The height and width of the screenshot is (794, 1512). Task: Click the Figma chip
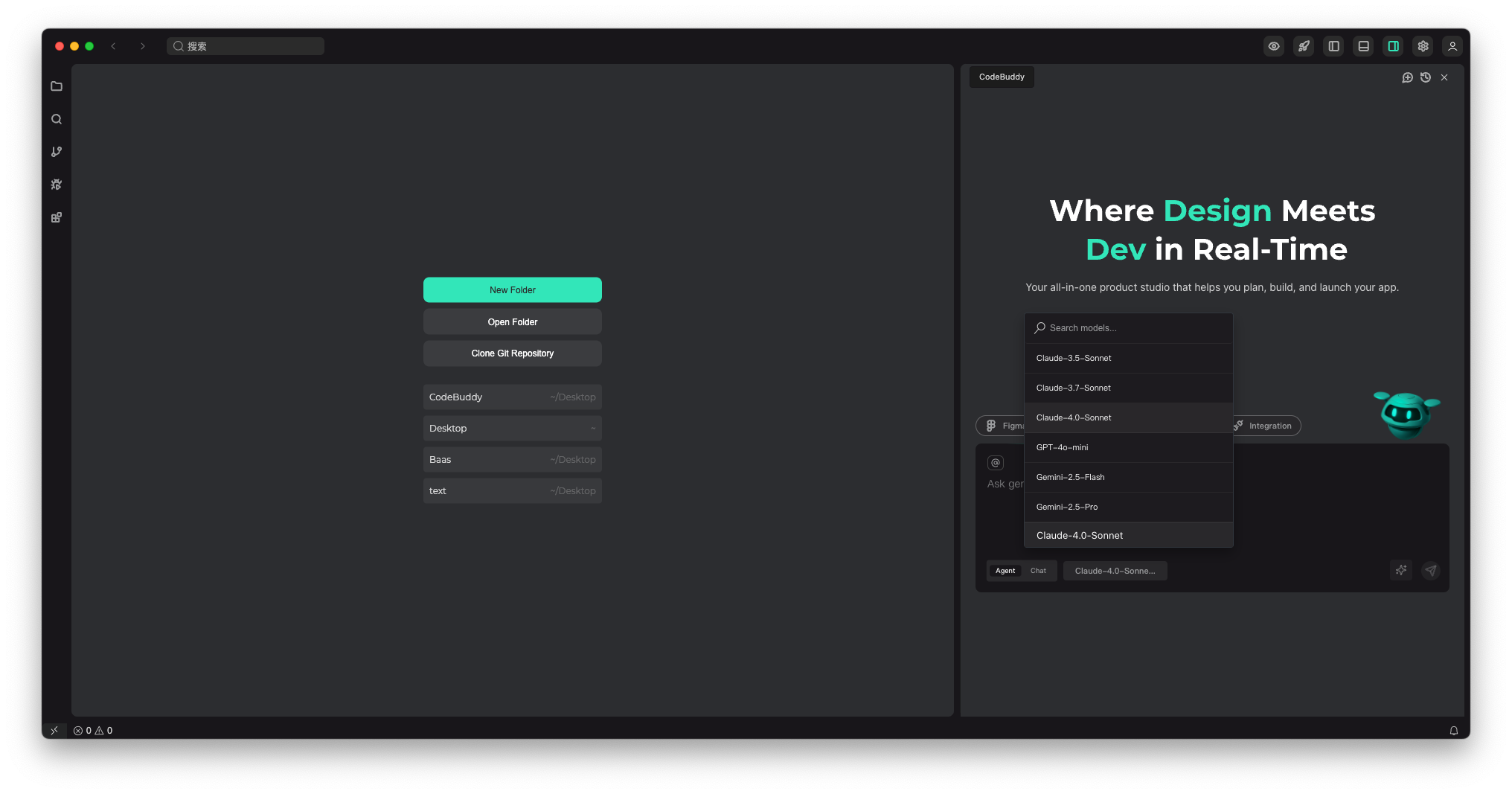1001,426
